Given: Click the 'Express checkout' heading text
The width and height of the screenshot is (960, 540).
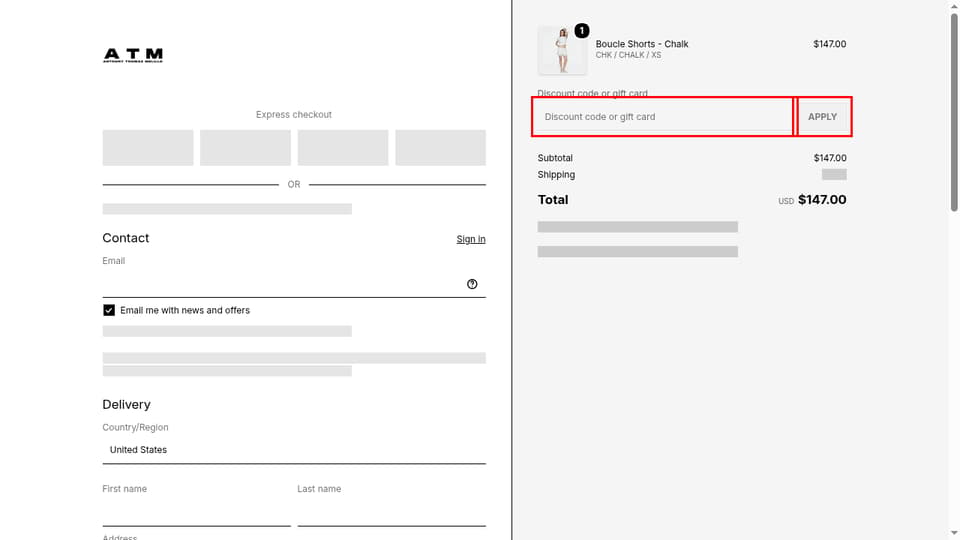Looking at the screenshot, I should point(294,114).
